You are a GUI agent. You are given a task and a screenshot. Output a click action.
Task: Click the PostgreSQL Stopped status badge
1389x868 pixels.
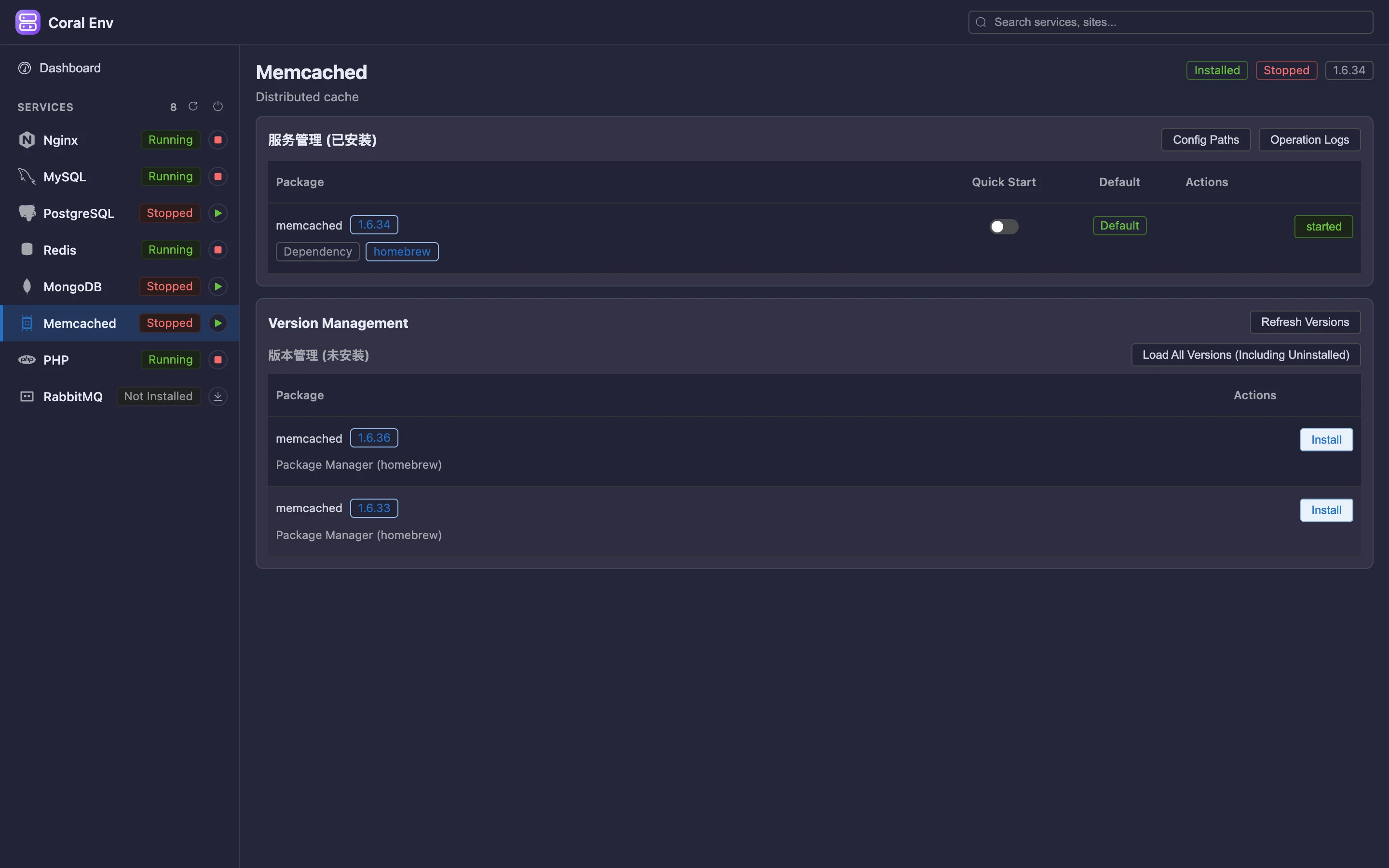[170, 214]
